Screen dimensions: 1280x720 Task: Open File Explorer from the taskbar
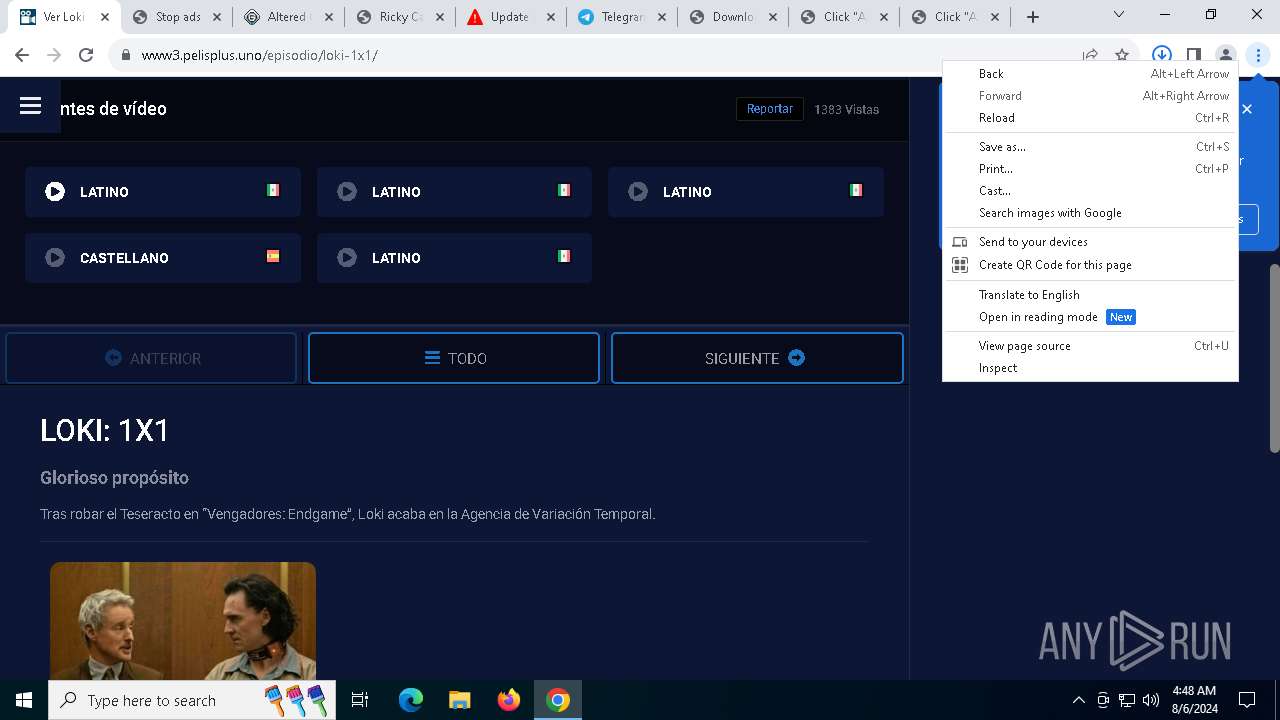[x=460, y=700]
